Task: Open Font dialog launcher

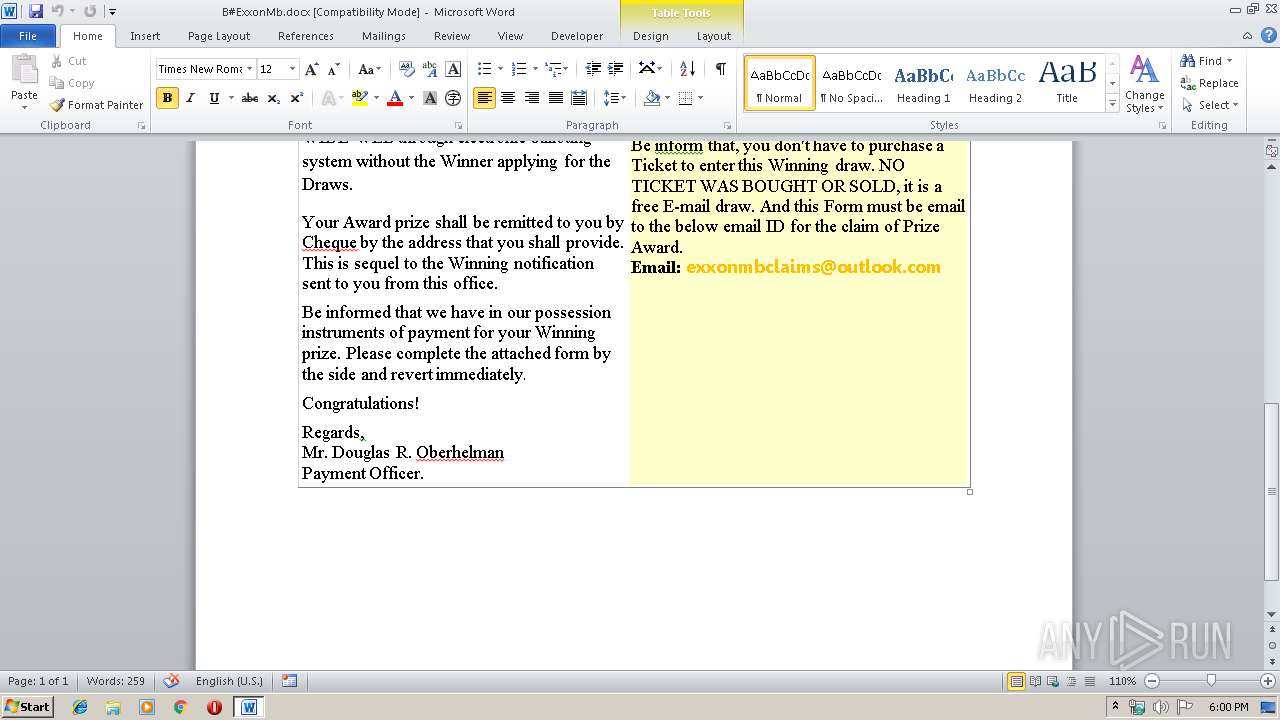Action: (458, 126)
